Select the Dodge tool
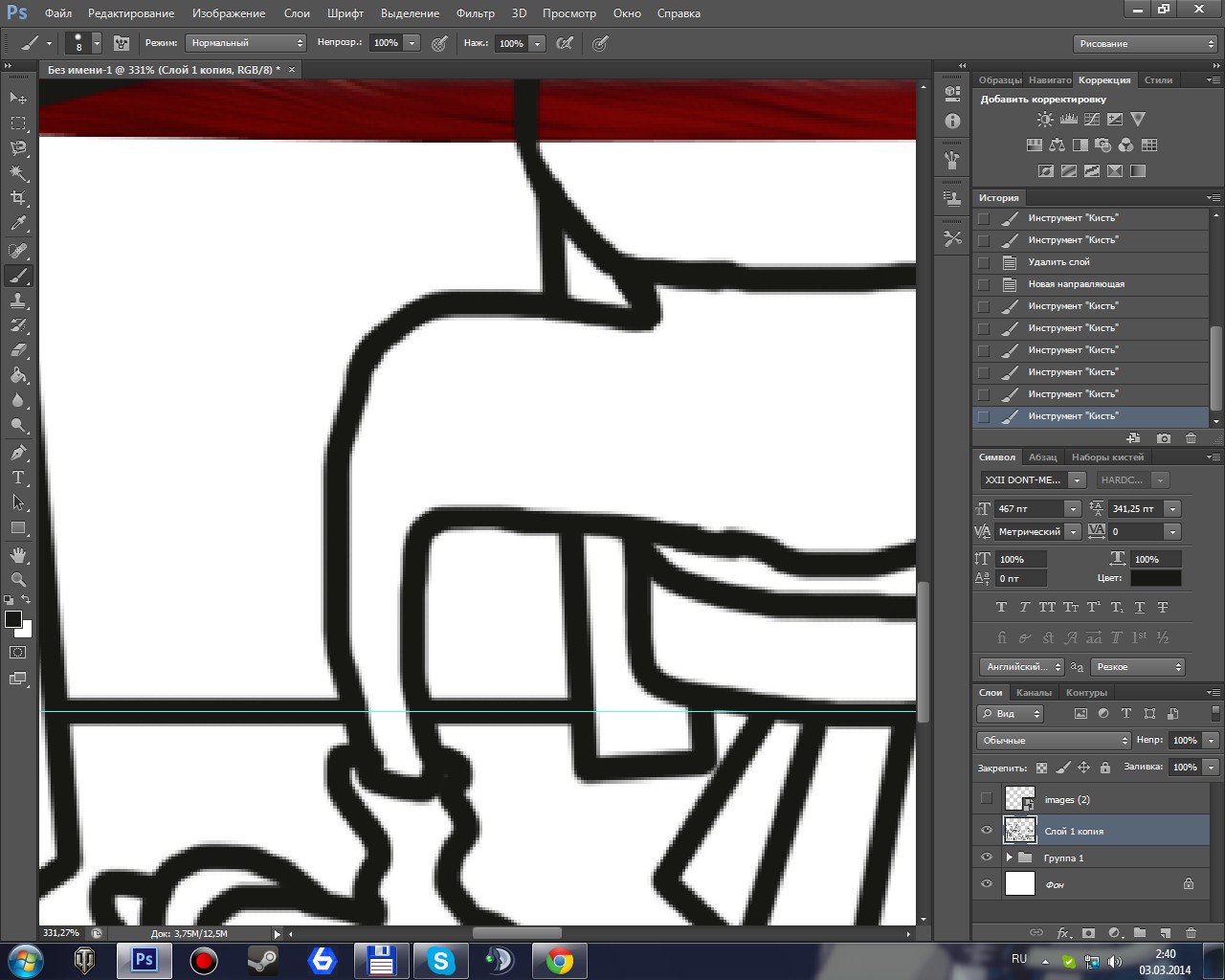This screenshot has width=1225, height=980. (18, 425)
